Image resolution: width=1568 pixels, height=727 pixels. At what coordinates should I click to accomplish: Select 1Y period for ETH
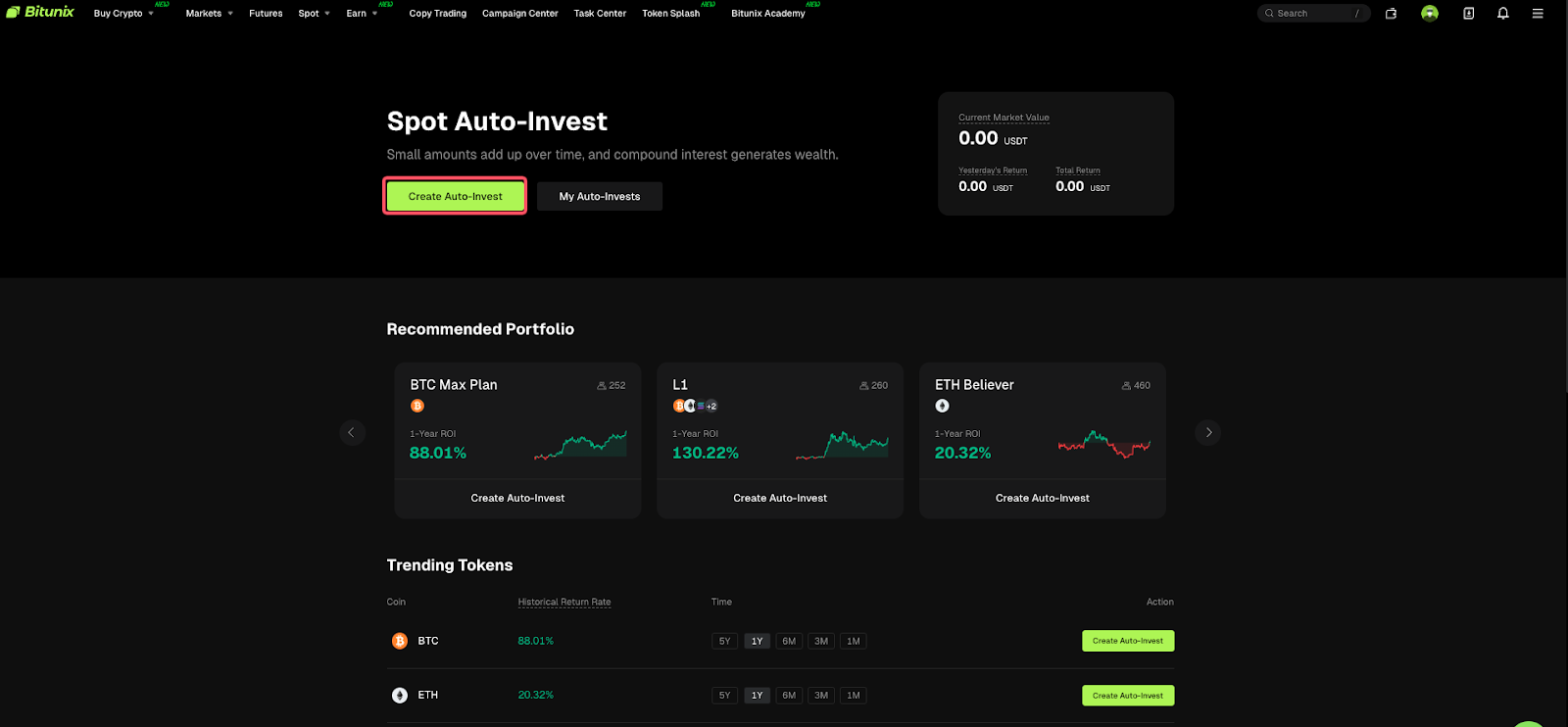tap(757, 696)
